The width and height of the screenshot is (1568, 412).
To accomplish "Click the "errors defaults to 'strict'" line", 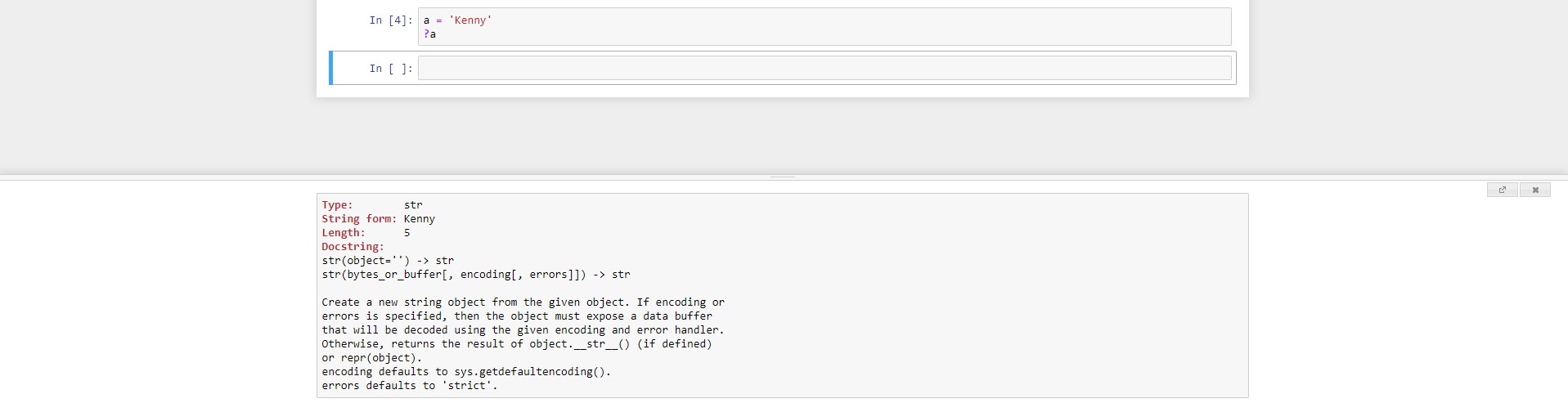I will (x=409, y=386).
